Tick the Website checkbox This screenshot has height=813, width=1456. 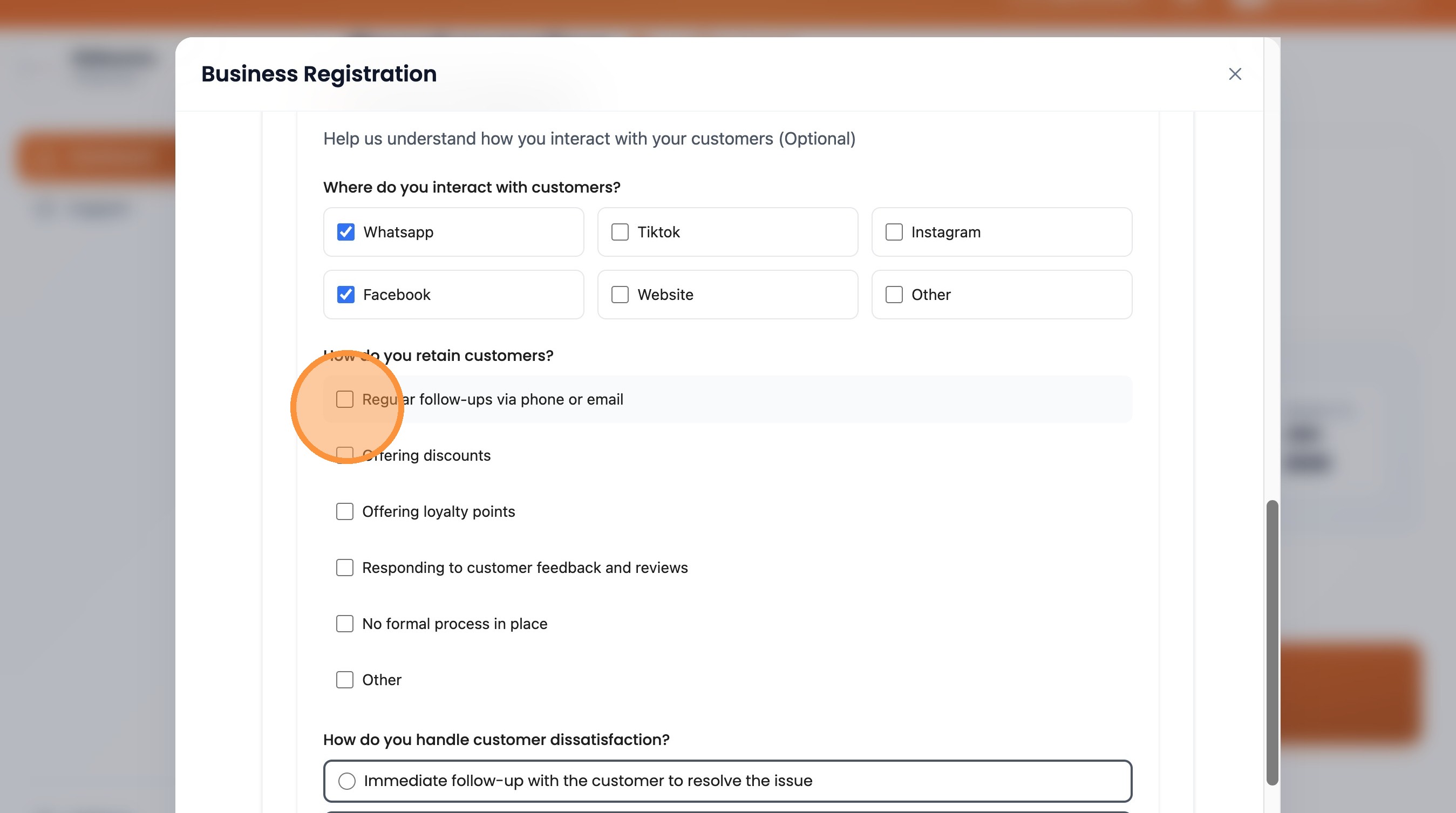(x=620, y=295)
